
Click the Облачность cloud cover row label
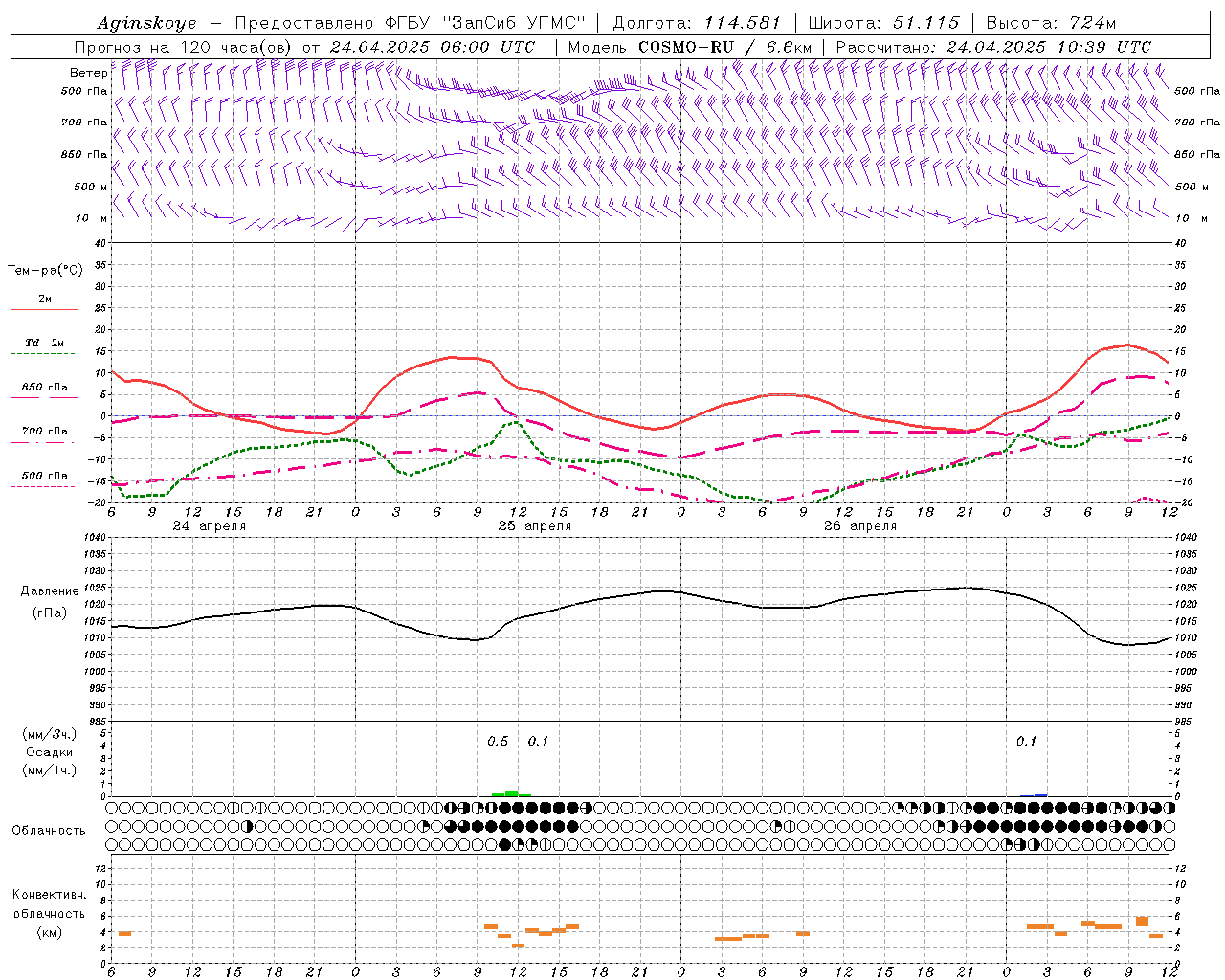coord(49,830)
